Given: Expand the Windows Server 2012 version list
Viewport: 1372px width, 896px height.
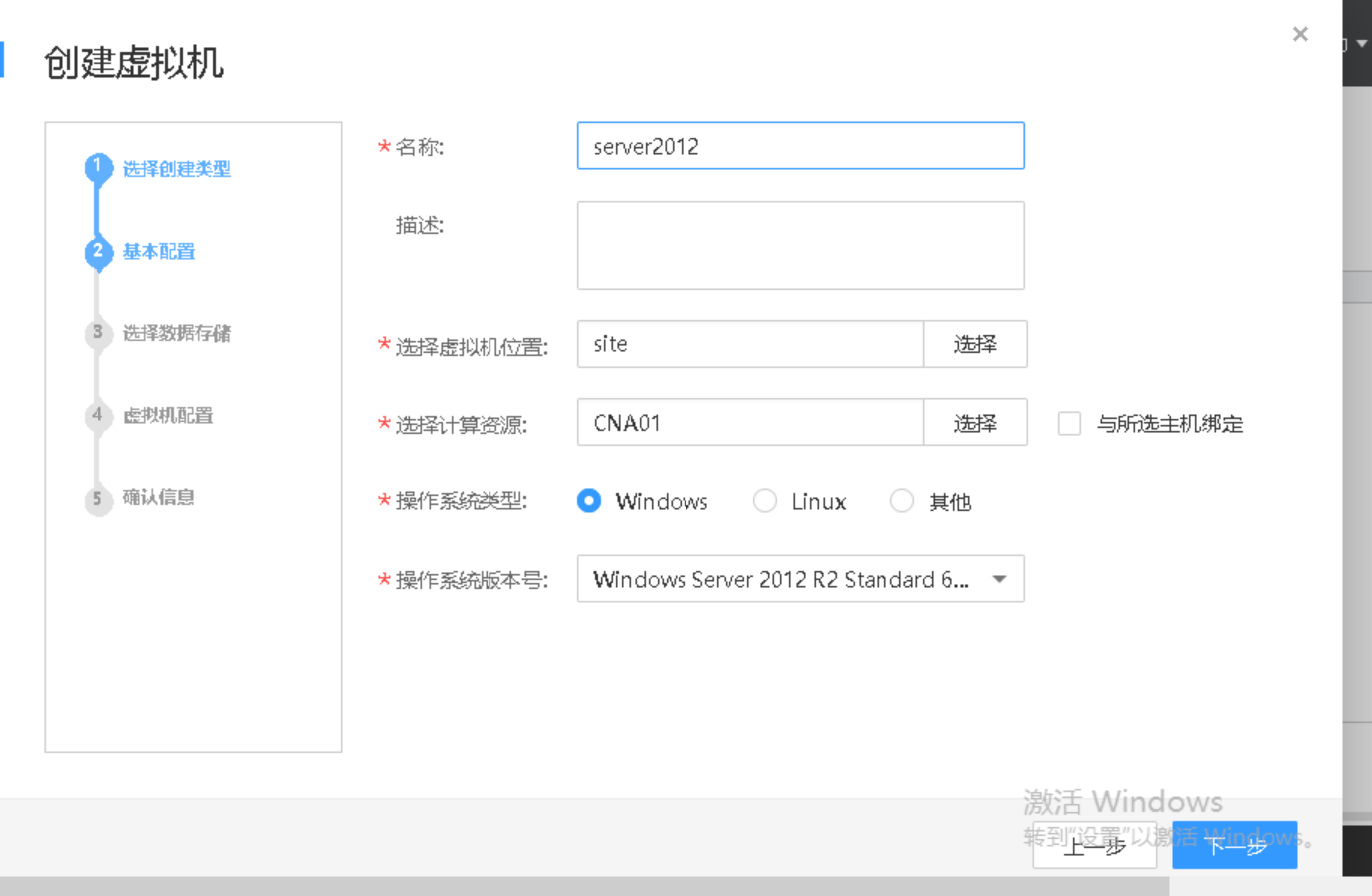Looking at the screenshot, I should 999,579.
